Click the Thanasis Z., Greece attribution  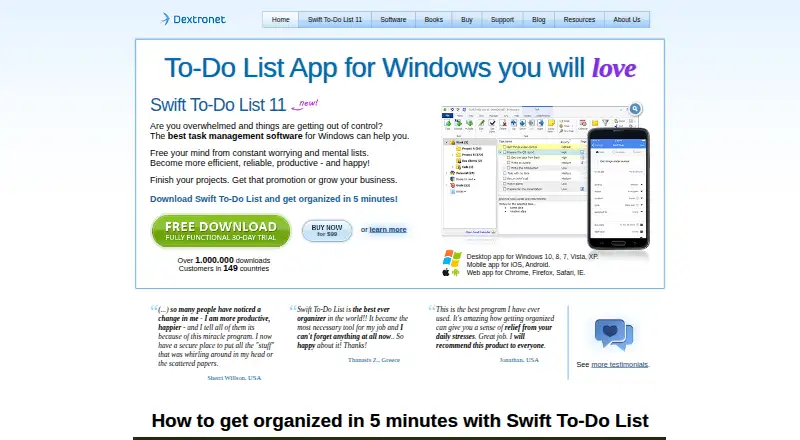(374, 360)
